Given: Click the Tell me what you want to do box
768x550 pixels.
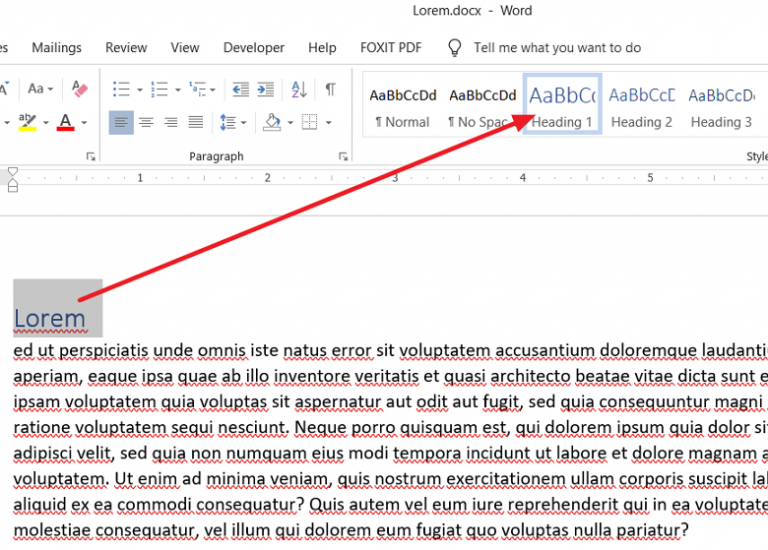Looking at the screenshot, I should pos(557,47).
